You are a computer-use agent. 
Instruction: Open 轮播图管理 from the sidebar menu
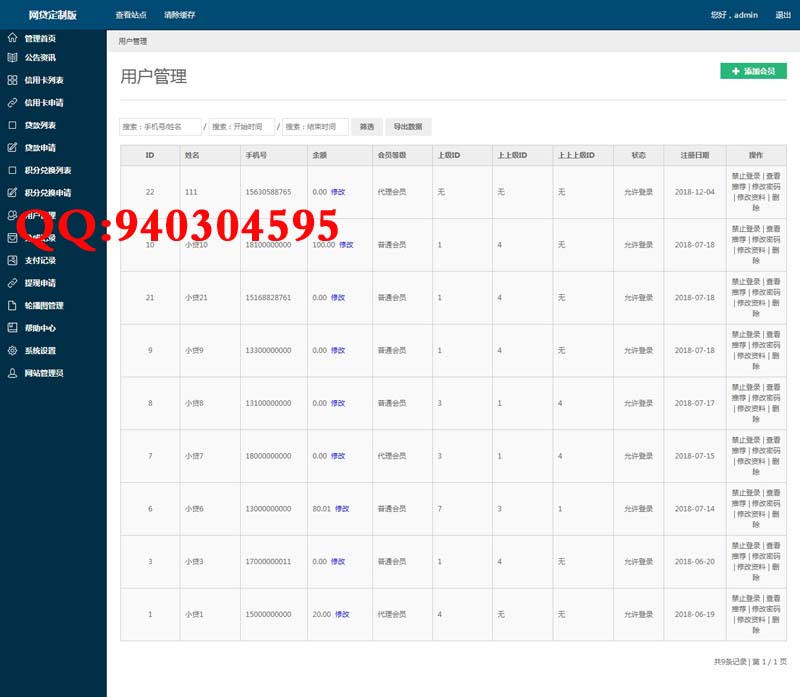coord(44,306)
